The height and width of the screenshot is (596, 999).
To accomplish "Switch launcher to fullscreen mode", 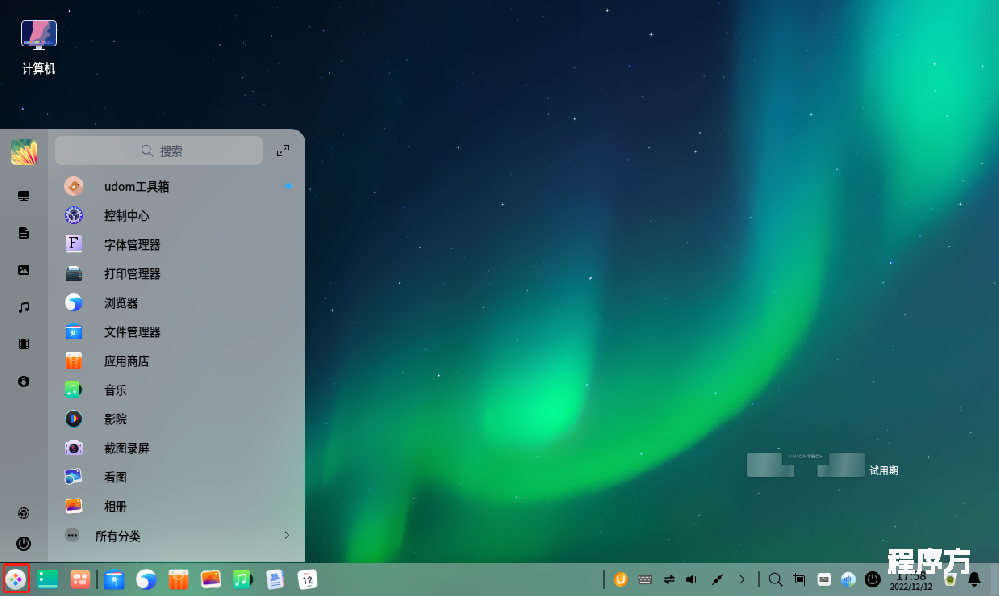I will [x=283, y=150].
